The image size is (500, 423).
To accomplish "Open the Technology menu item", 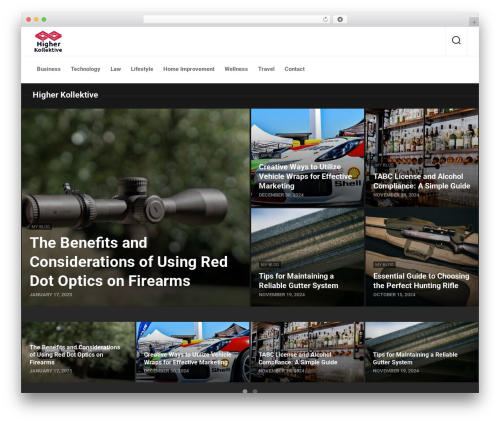I will tap(85, 69).
